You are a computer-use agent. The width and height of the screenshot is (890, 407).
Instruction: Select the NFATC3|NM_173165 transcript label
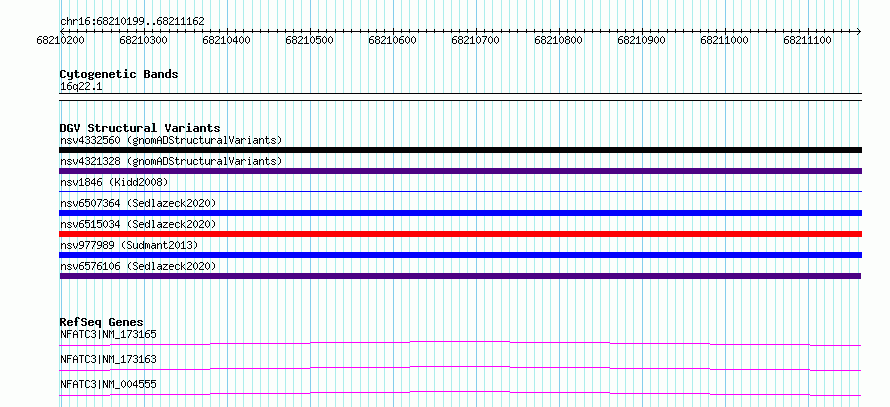(108, 334)
